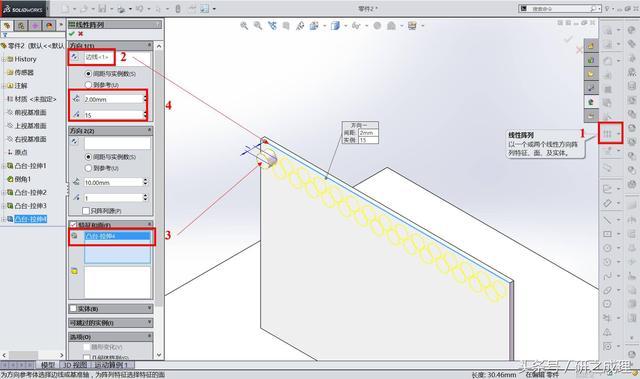Select the spacing and instances radio in Direction 1

point(88,74)
